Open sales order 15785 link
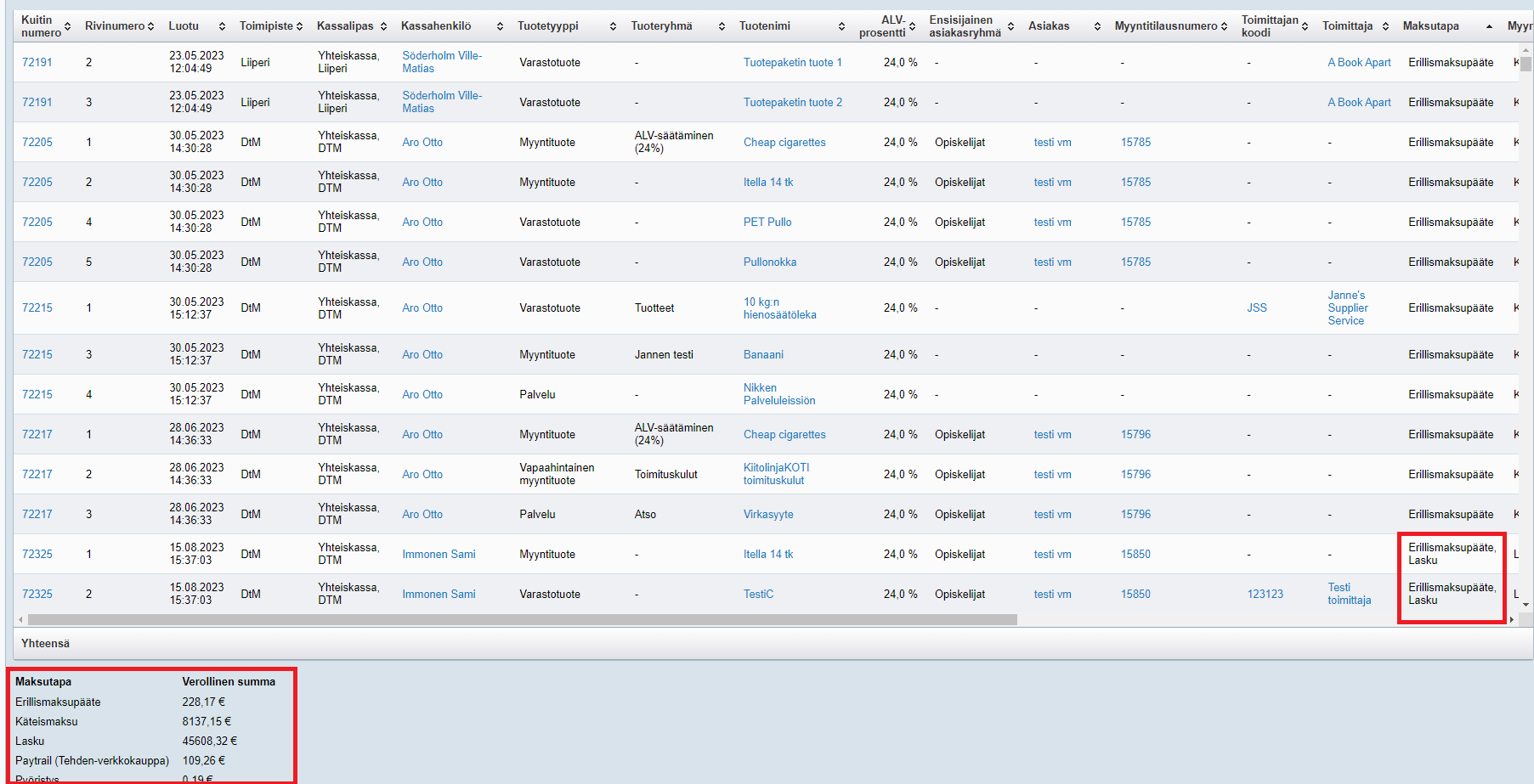This screenshot has width=1534, height=784. click(1135, 142)
